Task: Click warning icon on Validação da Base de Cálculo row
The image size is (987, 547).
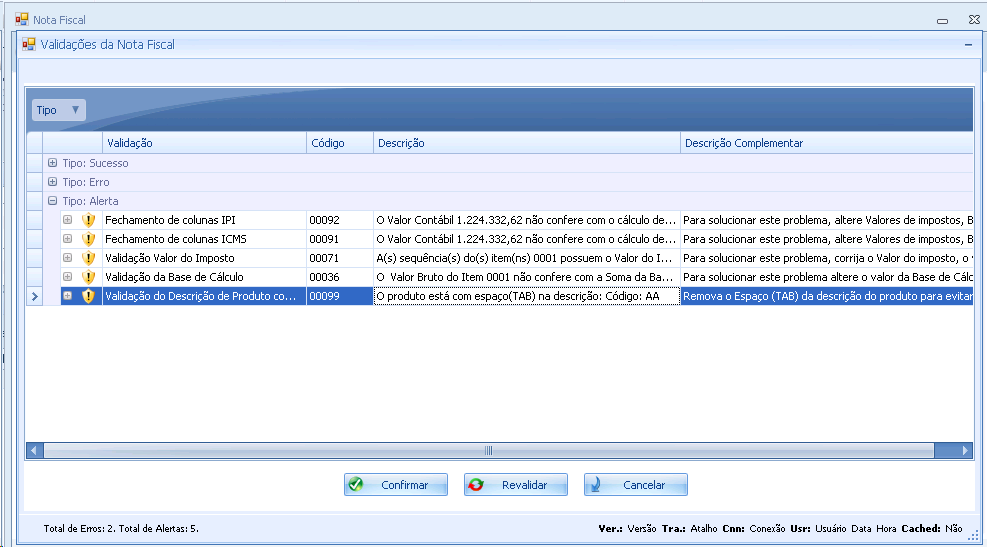Action: pos(88,277)
